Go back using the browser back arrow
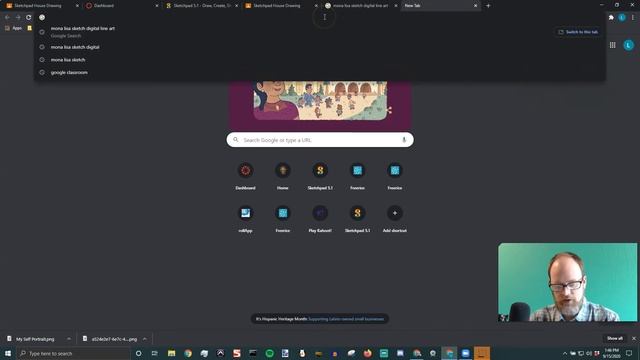Viewport: 640px width, 360px height. 7,18
